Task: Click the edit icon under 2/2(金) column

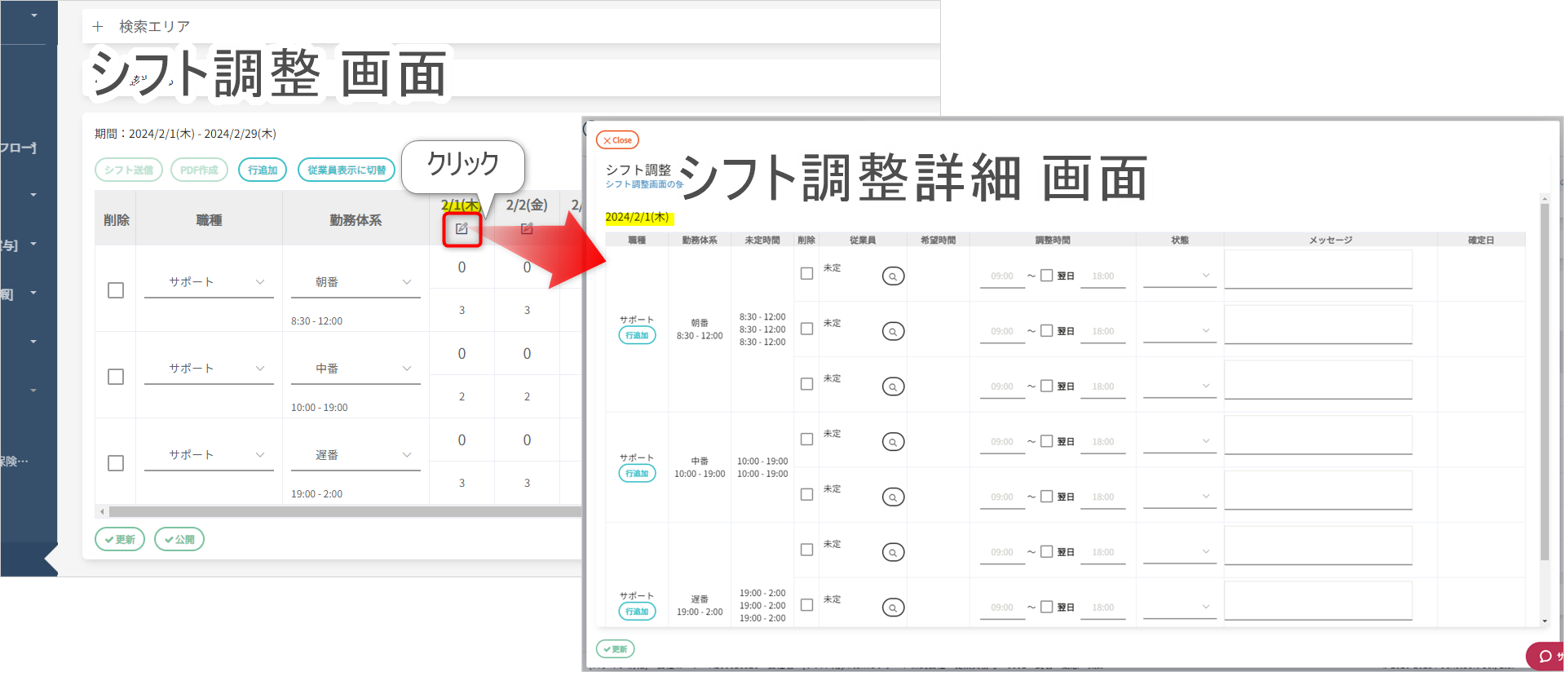Action: click(x=527, y=229)
